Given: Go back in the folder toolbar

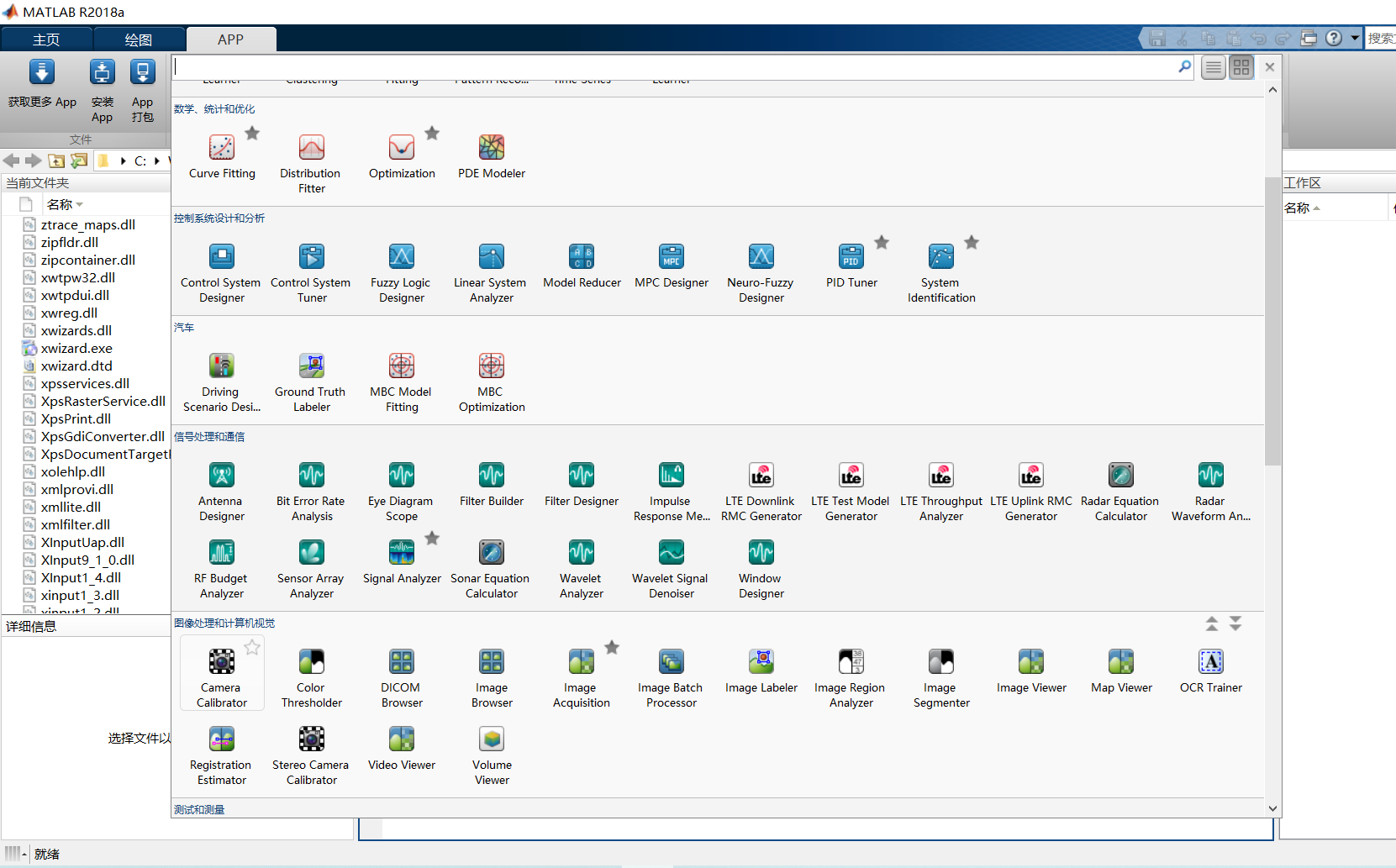Looking at the screenshot, I should (11, 160).
